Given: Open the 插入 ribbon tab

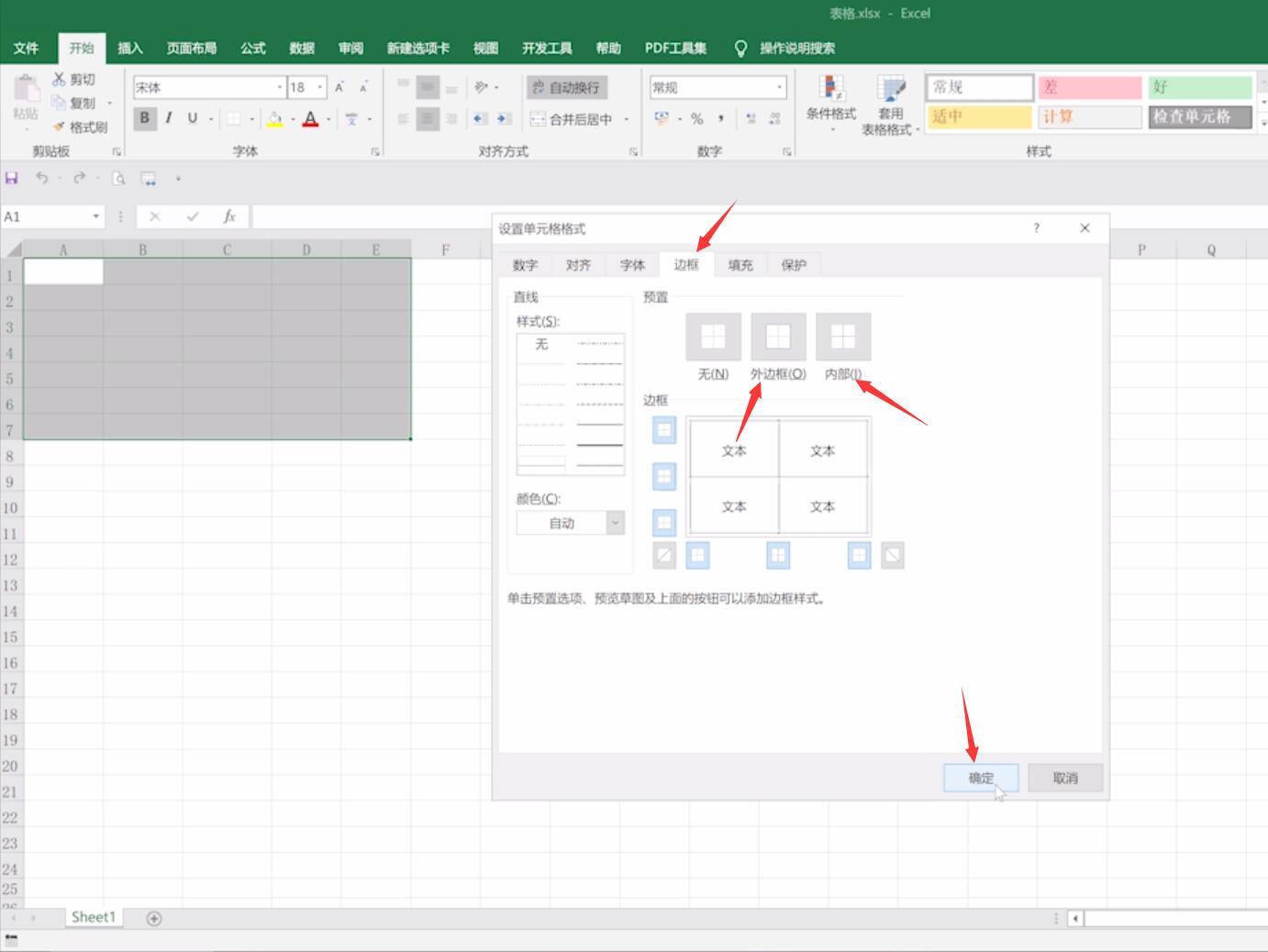Looking at the screenshot, I should point(130,48).
